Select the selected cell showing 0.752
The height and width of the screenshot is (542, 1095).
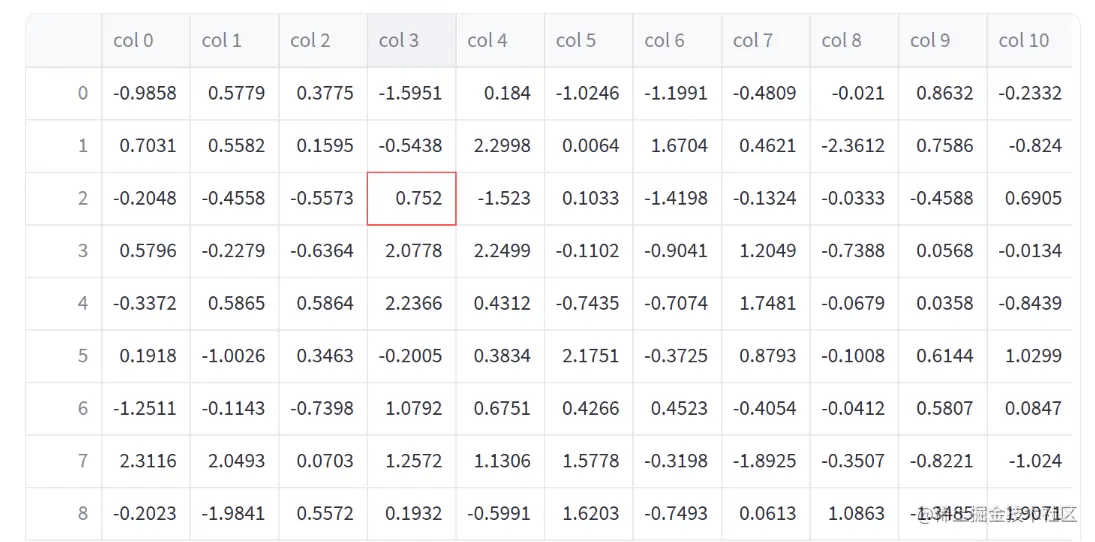pyautogui.click(x=412, y=198)
